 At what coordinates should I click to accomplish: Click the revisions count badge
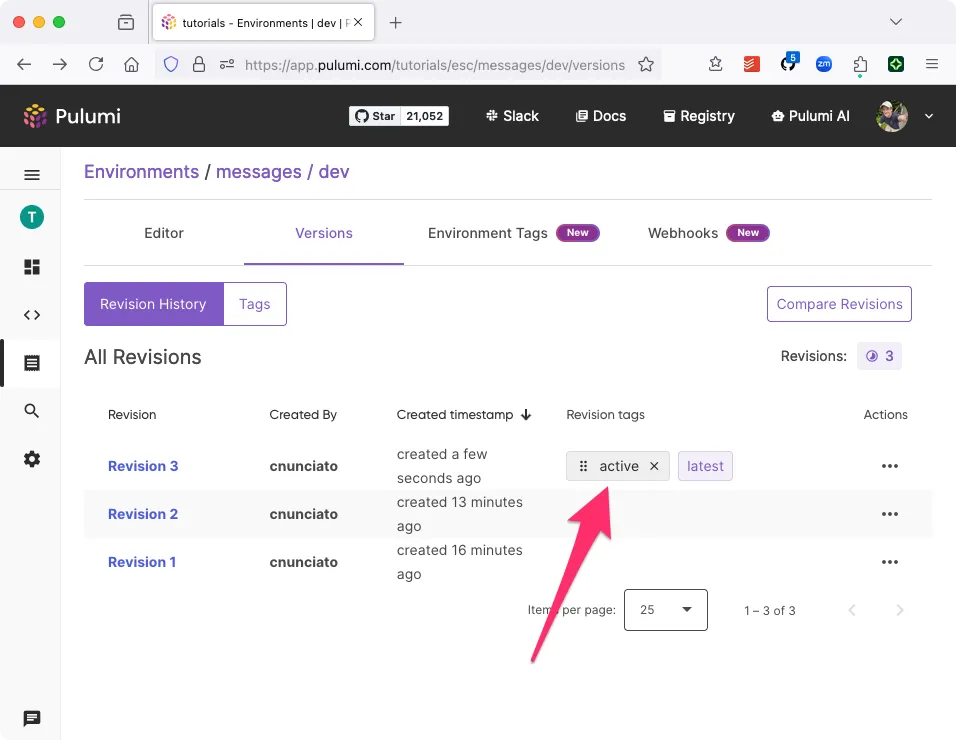[879, 356]
